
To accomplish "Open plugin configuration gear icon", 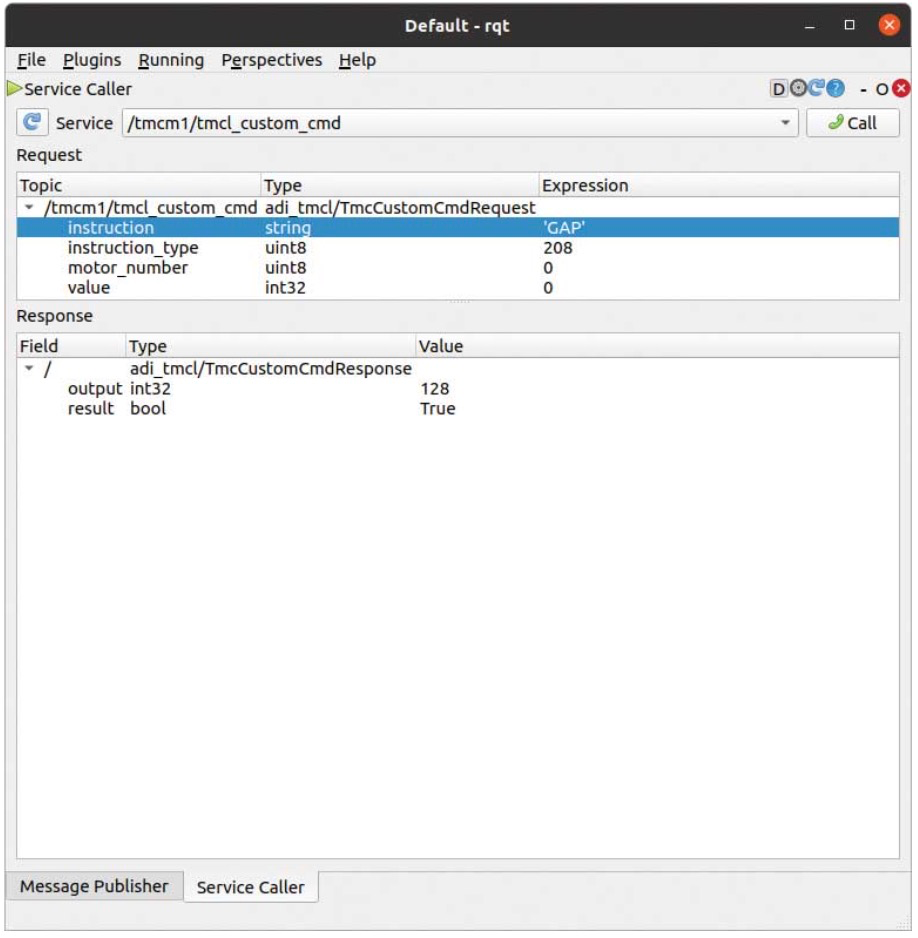I will 797,90.
